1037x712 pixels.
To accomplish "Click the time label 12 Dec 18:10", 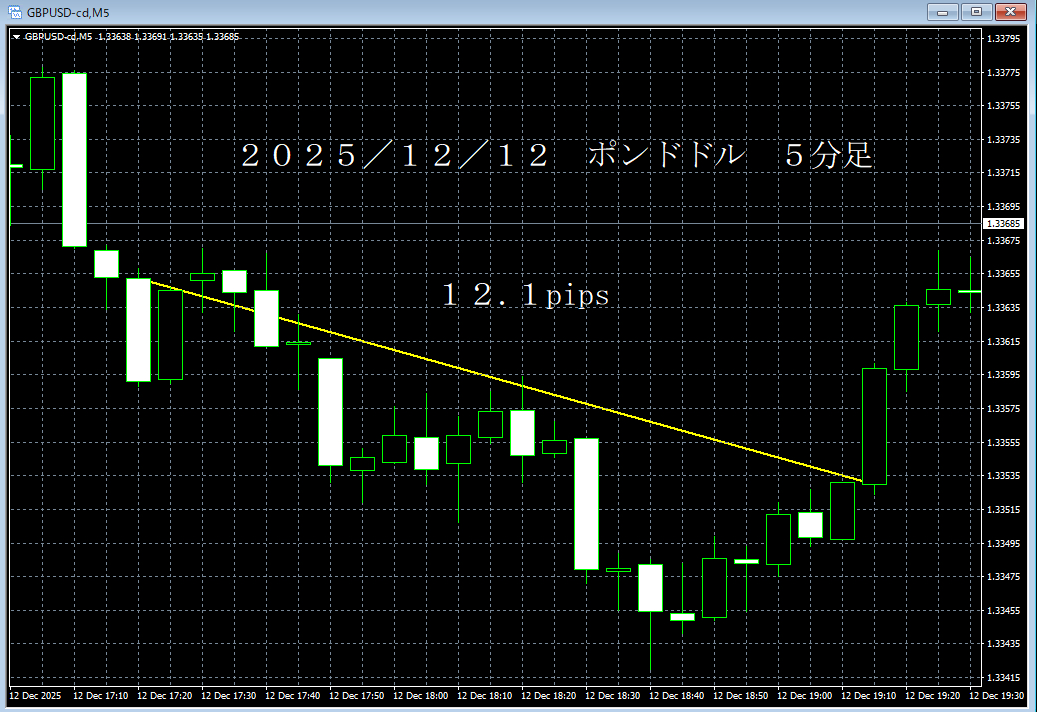I will tap(485, 695).
